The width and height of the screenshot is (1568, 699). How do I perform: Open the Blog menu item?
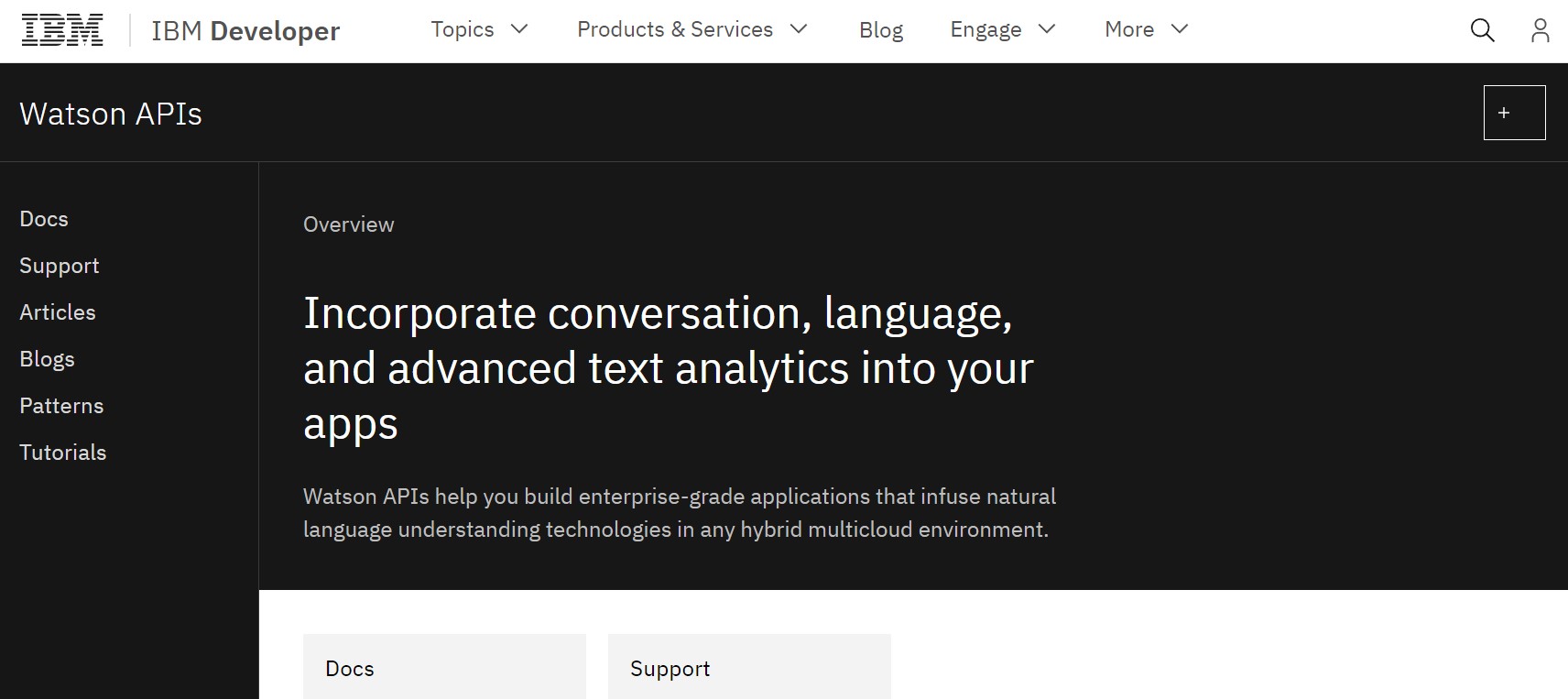click(x=881, y=30)
